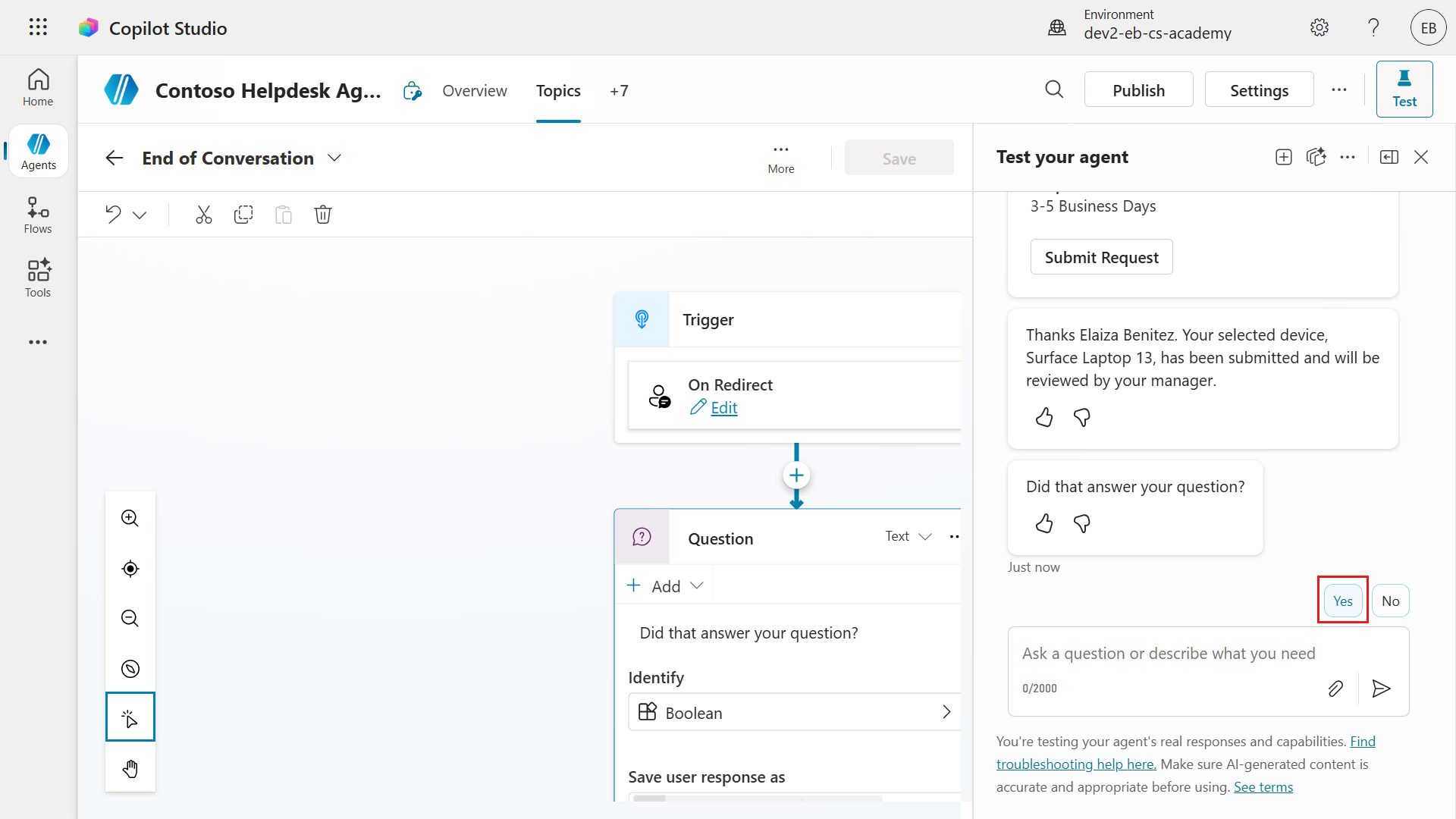
Task: Click the Publish button
Action: coord(1138,90)
